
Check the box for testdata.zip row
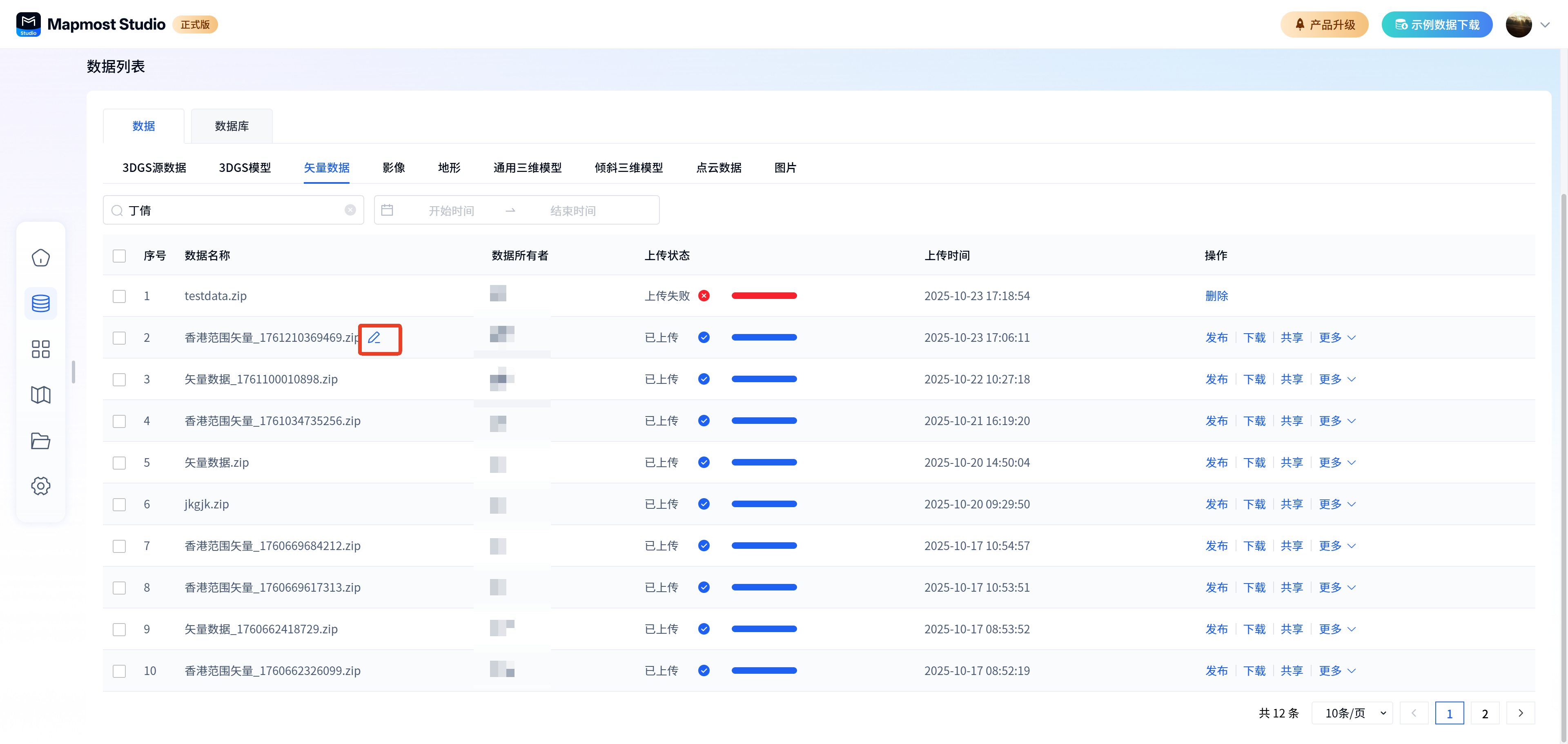(x=119, y=296)
